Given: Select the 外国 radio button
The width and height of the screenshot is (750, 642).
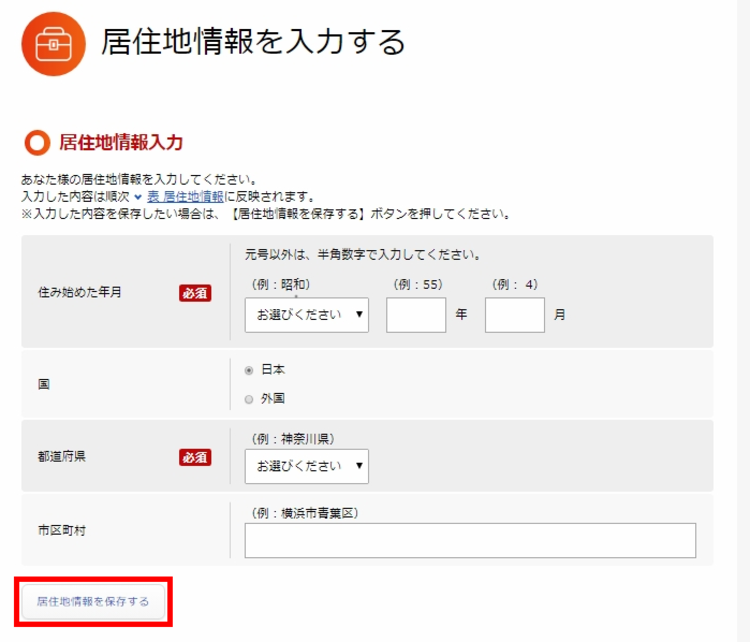Looking at the screenshot, I should [x=249, y=399].
